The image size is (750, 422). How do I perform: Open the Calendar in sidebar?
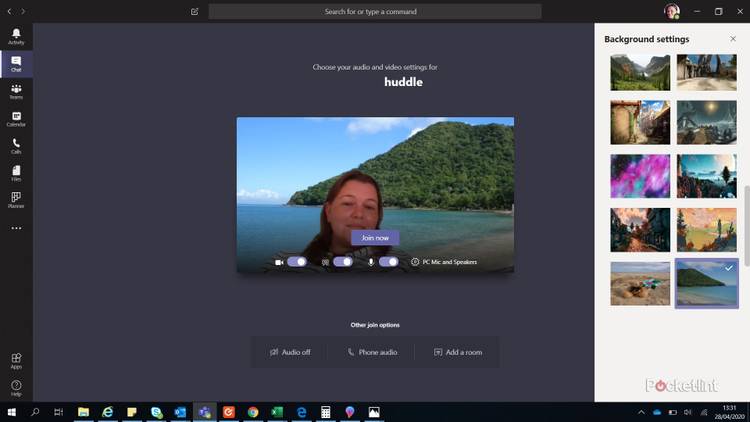[x=16, y=118]
